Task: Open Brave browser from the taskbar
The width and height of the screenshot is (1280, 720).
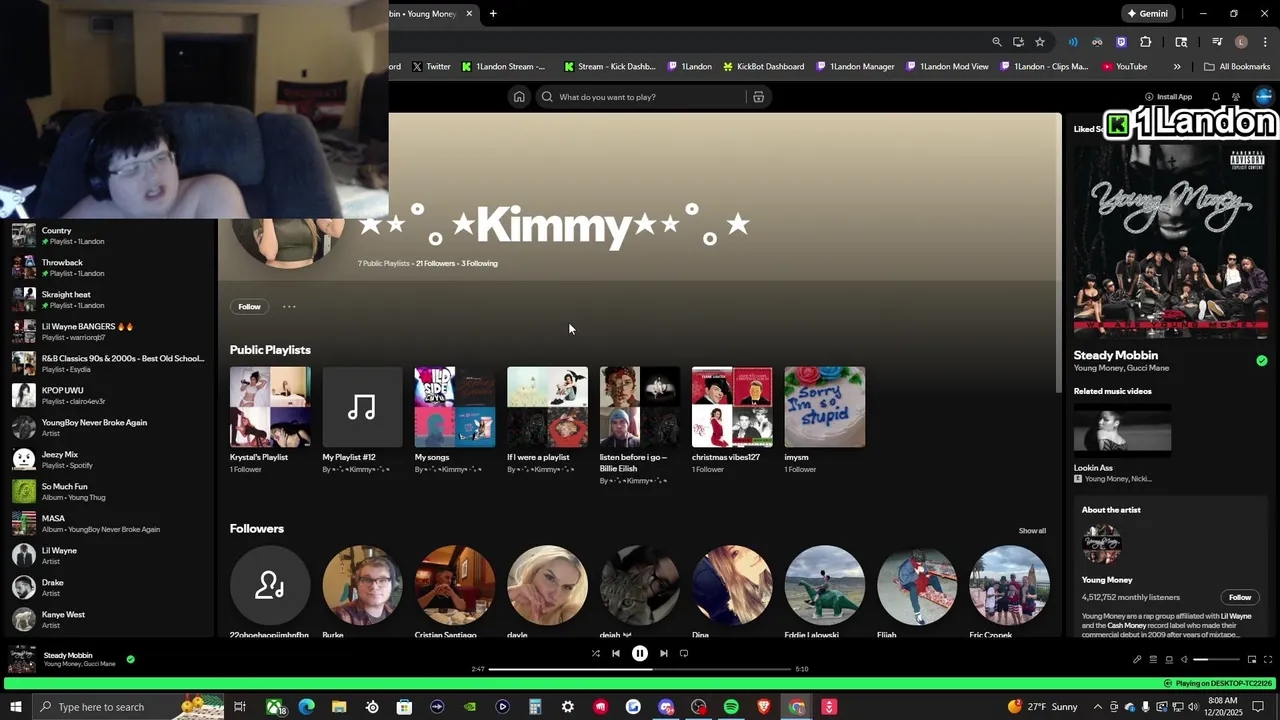Action: [x=764, y=707]
